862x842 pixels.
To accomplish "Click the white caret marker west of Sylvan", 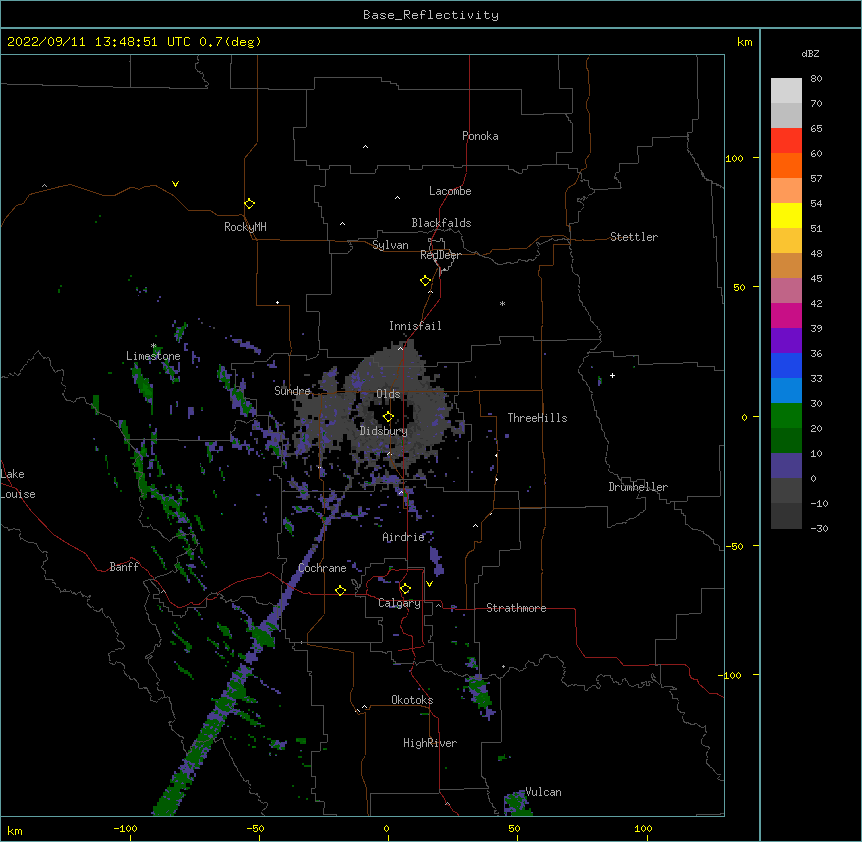I will pyautogui.click(x=342, y=224).
